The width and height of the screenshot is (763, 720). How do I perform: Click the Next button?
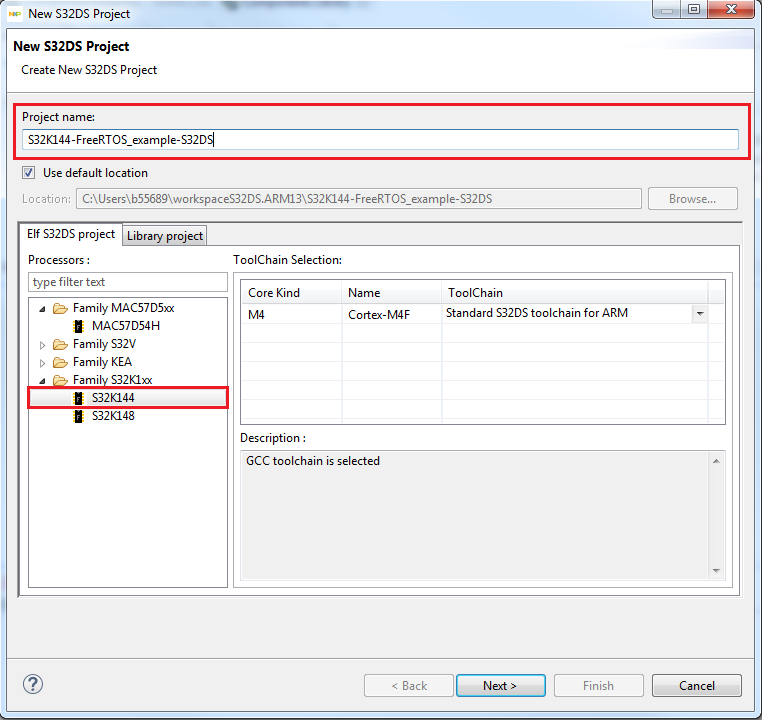pyautogui.click(x=501, y=685)
